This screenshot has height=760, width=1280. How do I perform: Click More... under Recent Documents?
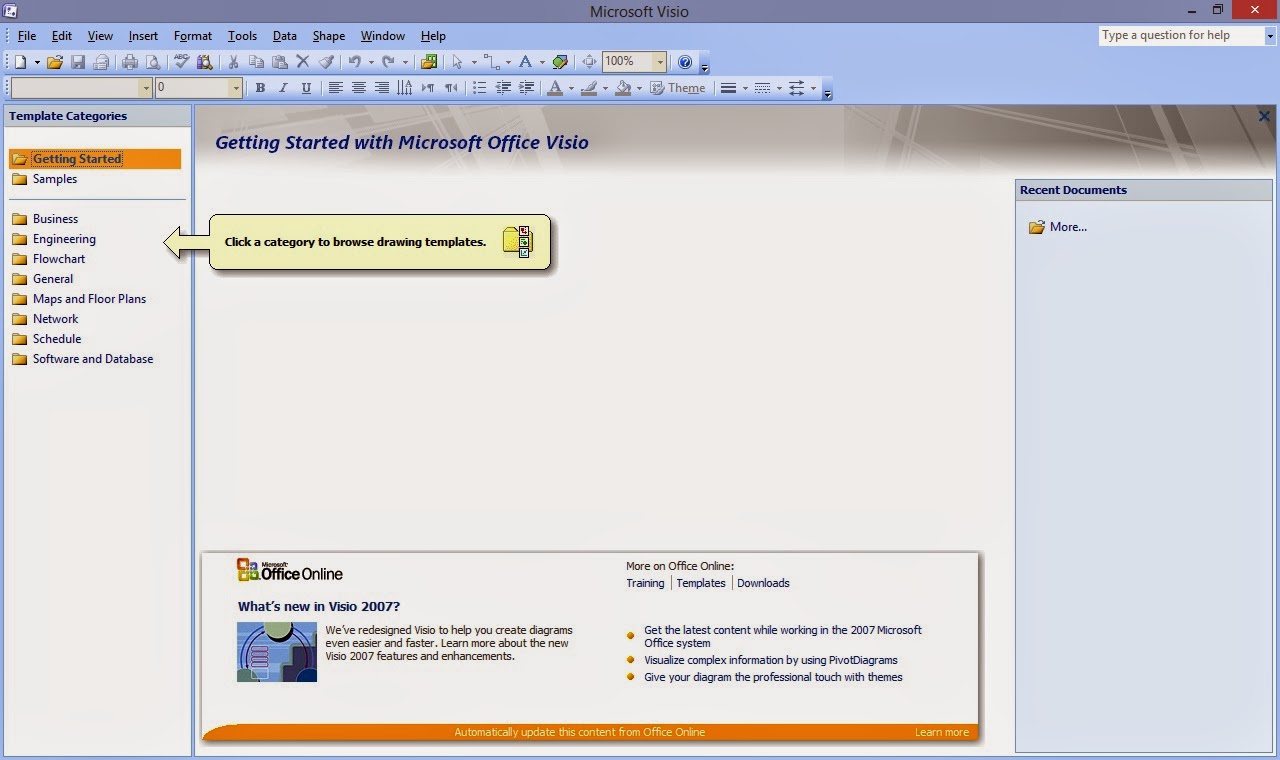point(1068,227)
